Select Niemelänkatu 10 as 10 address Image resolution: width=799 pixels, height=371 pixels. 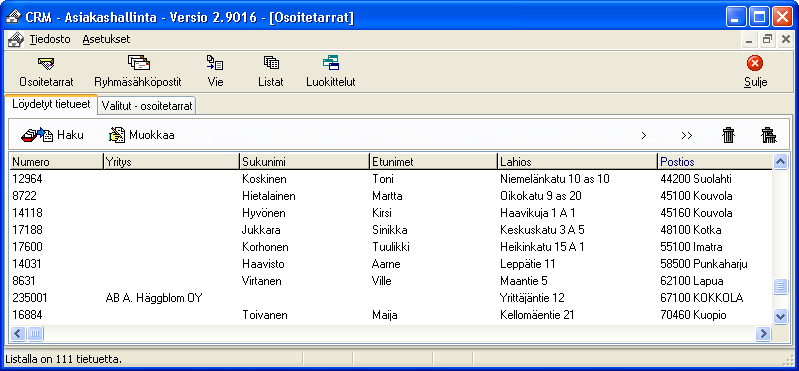click(x=554, y=179)
